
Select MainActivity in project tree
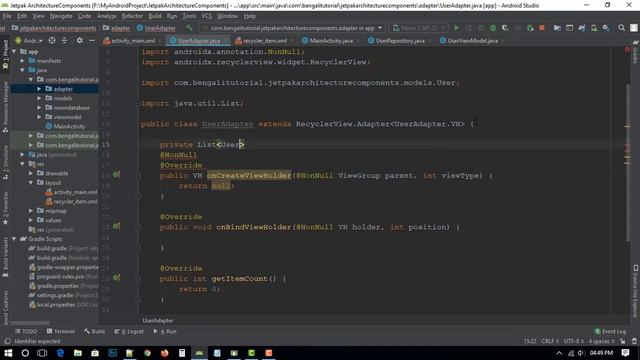coord(65,127)
